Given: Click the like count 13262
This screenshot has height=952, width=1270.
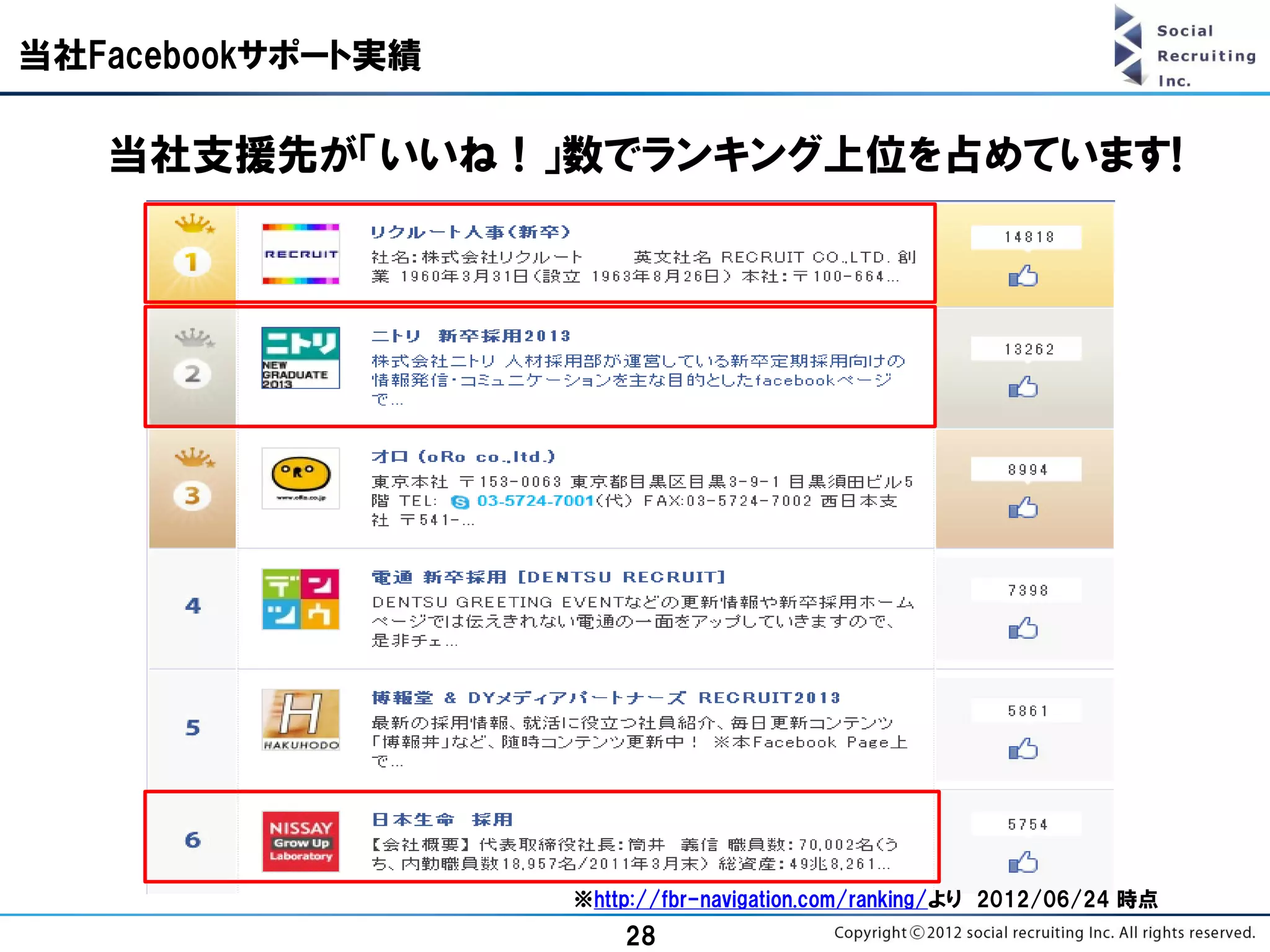Looking at the screenshot, I should click(1029, 350).
